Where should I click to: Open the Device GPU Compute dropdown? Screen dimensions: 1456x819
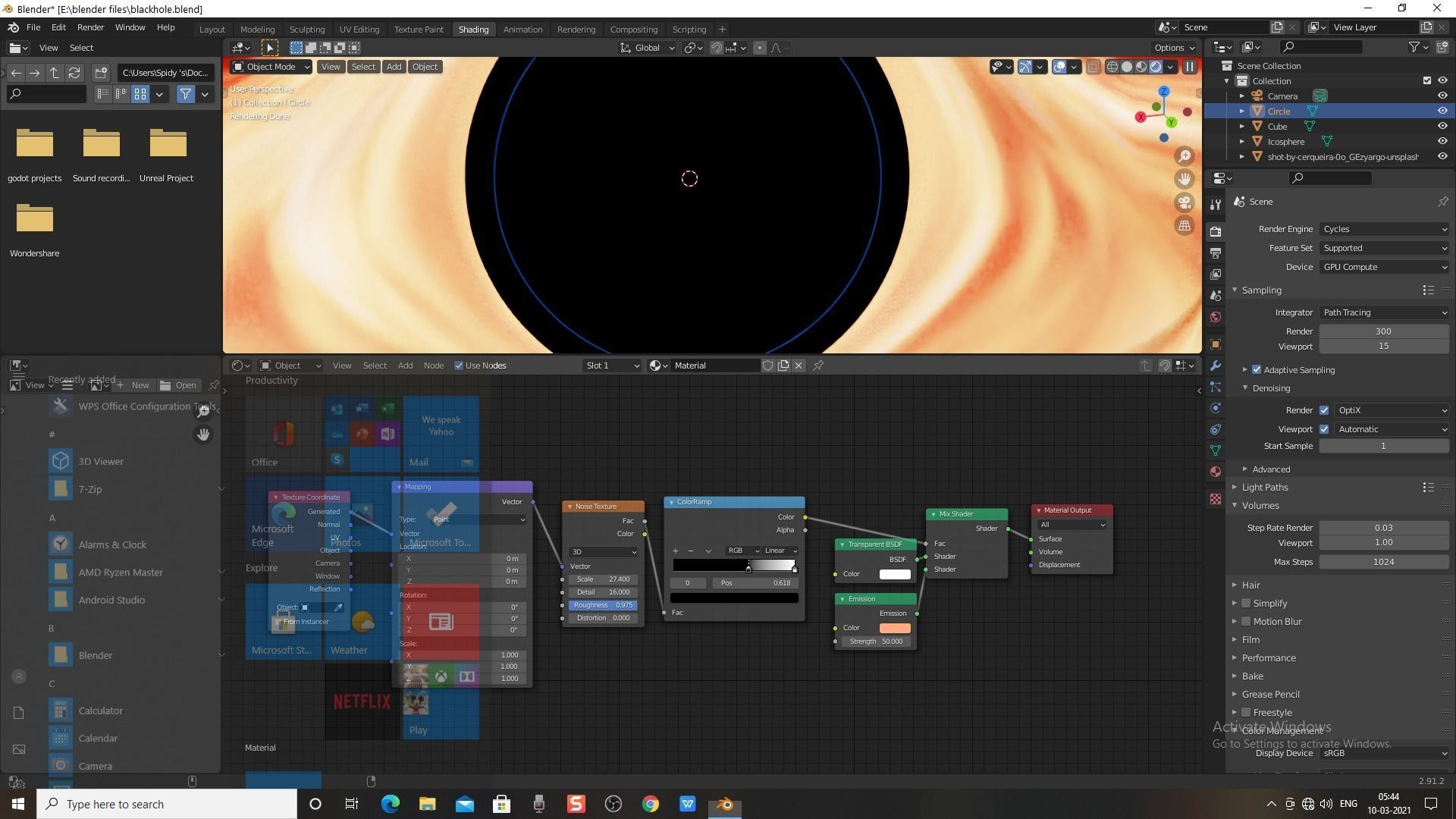pyautogui.click(x=1384, y=267)
